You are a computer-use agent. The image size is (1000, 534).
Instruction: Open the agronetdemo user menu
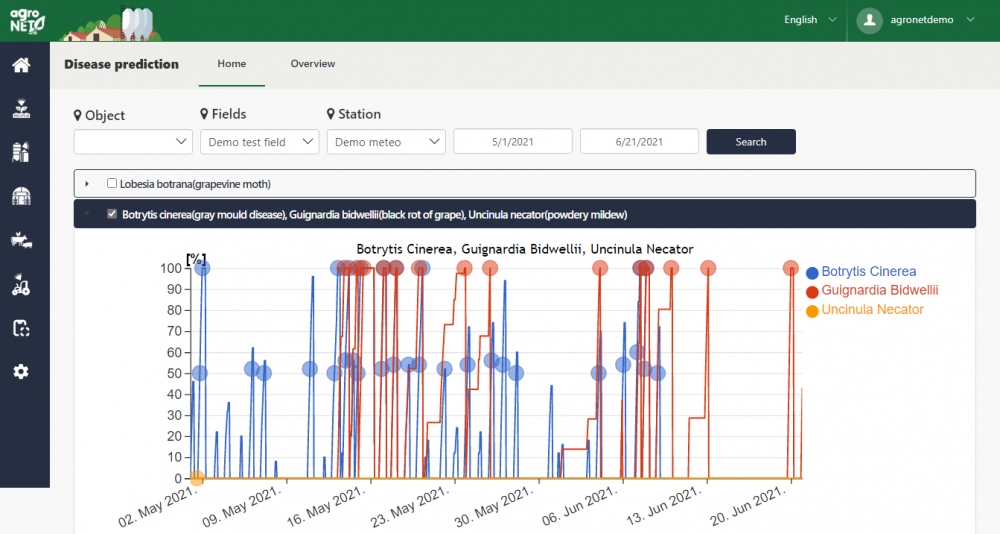[x=920, y=20]
